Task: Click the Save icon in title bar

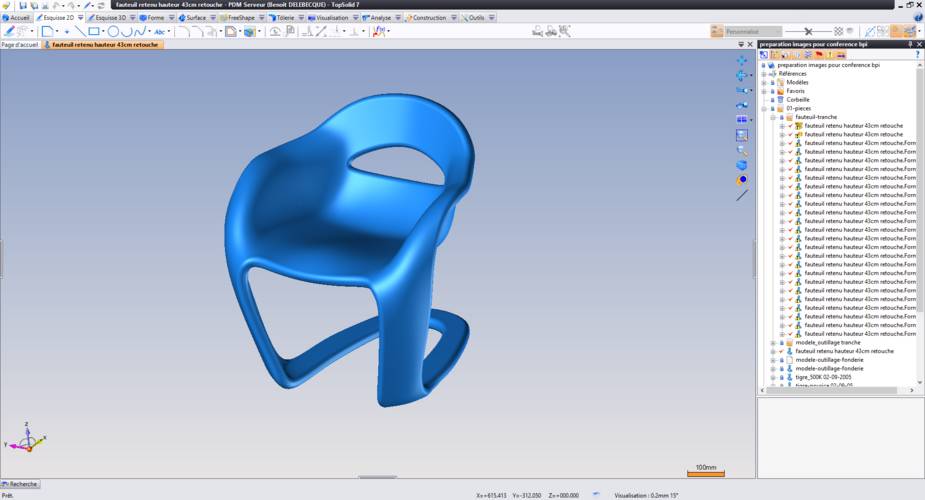Action: [21, 5]
